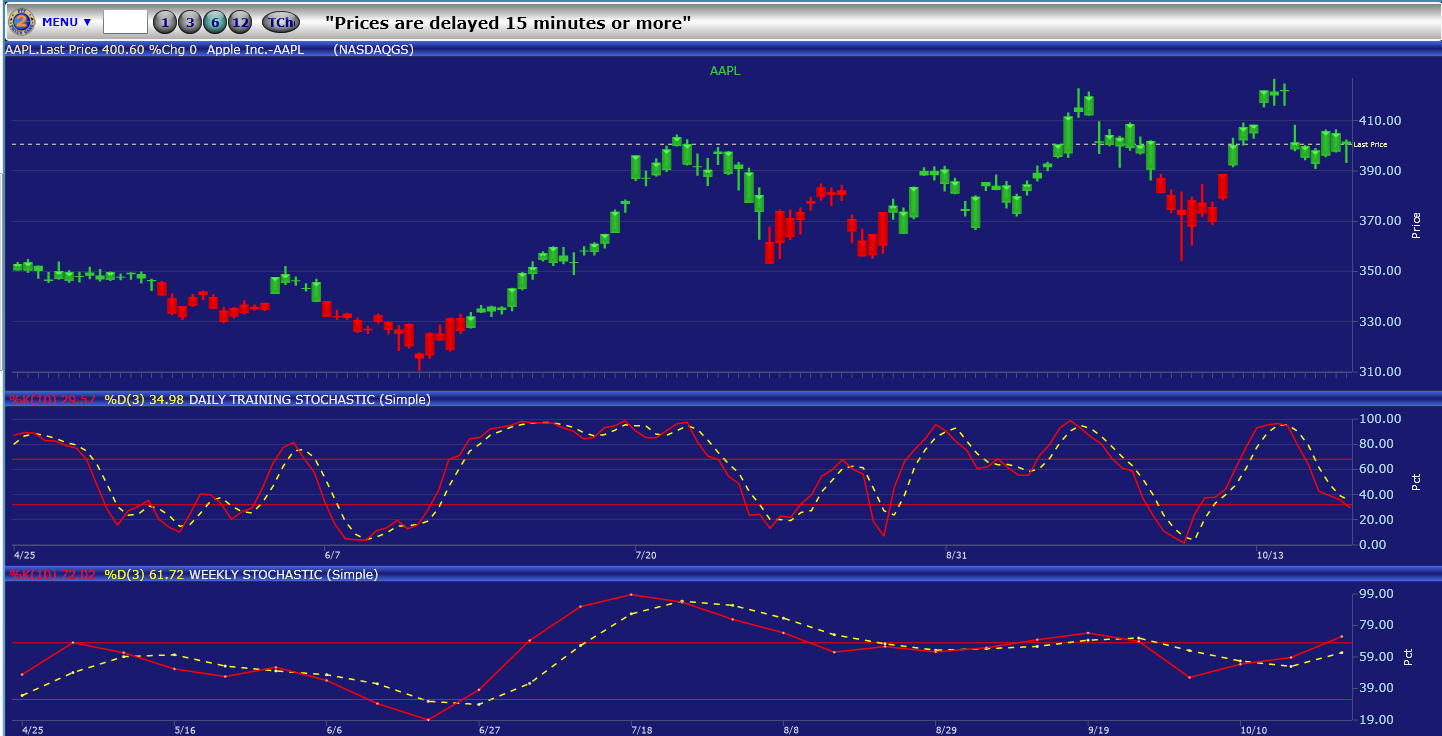Click the 7/20 date on the daily axis

coord(646,555)
